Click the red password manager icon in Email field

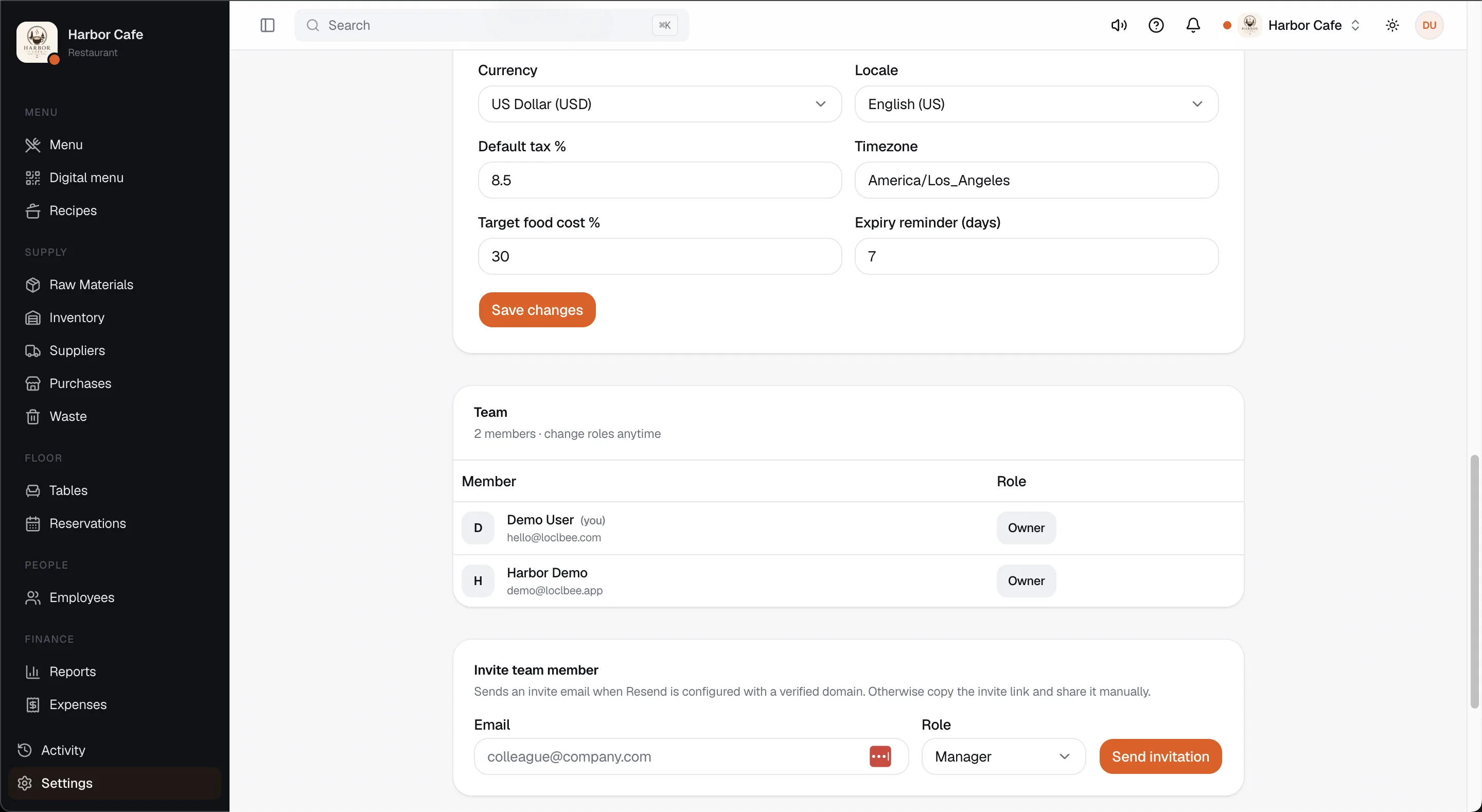coord(880,756)
